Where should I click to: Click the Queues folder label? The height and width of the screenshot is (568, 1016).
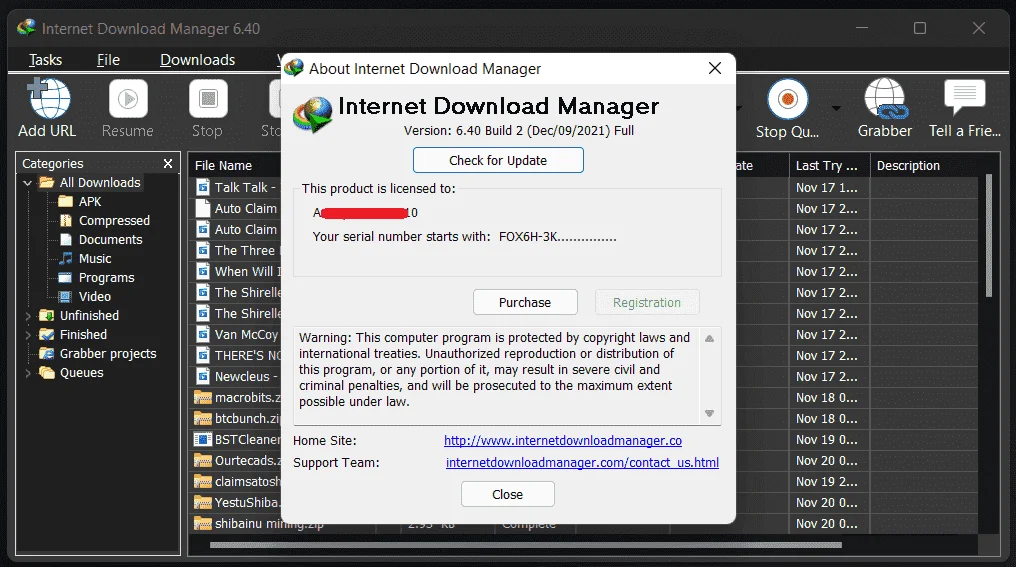tap(82, 372)
